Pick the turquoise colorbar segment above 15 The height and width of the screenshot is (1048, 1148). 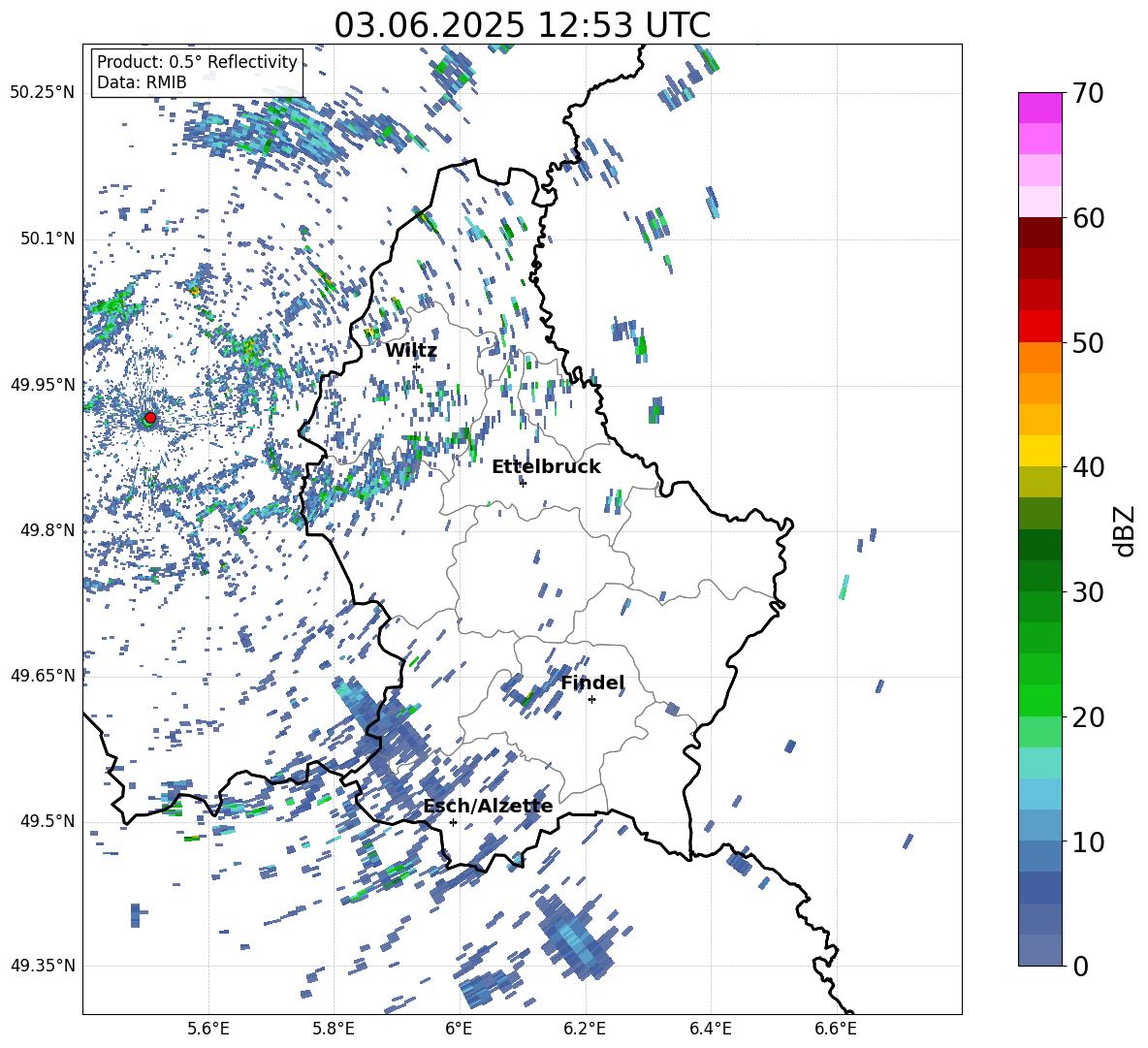1039,763
